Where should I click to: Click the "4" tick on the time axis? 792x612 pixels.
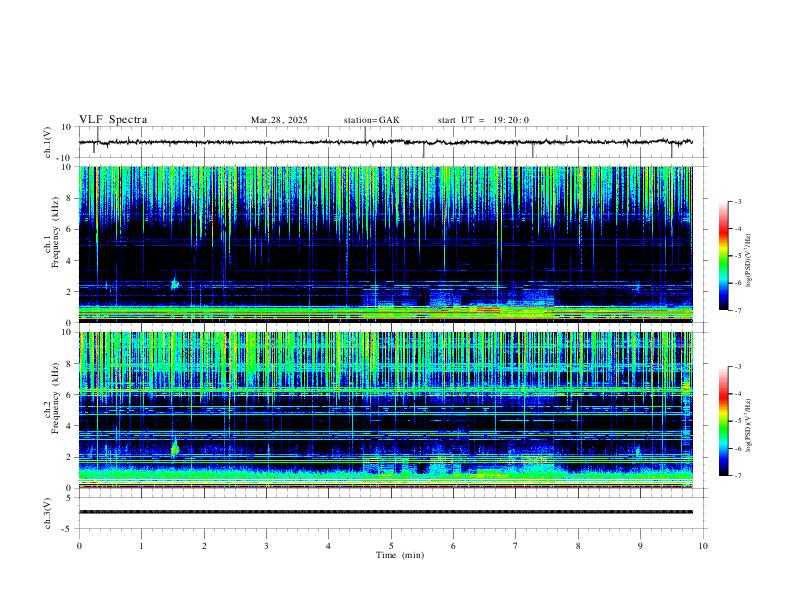328,546
